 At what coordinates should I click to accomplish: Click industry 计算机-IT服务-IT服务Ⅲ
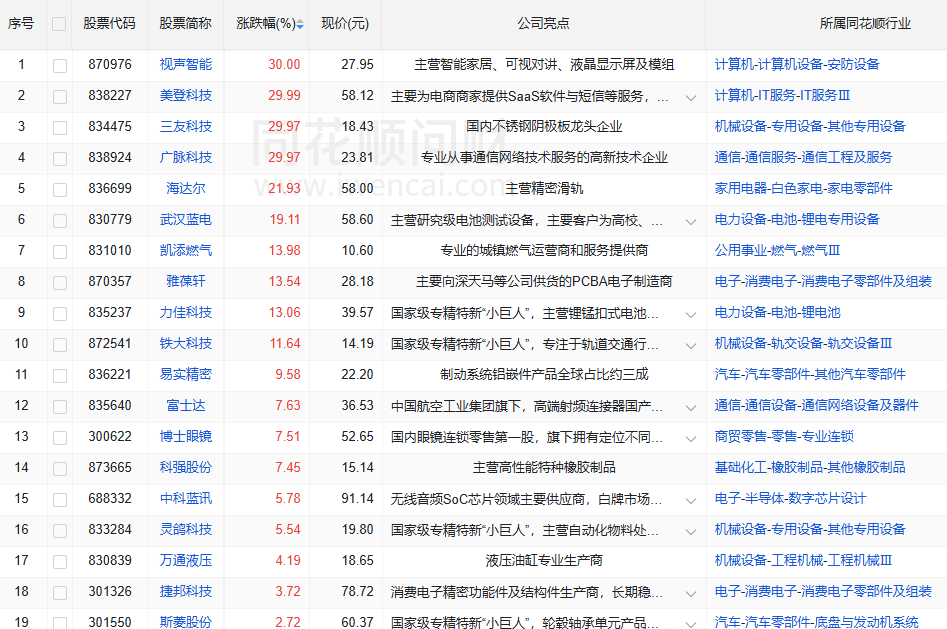[x=782, y=95]
